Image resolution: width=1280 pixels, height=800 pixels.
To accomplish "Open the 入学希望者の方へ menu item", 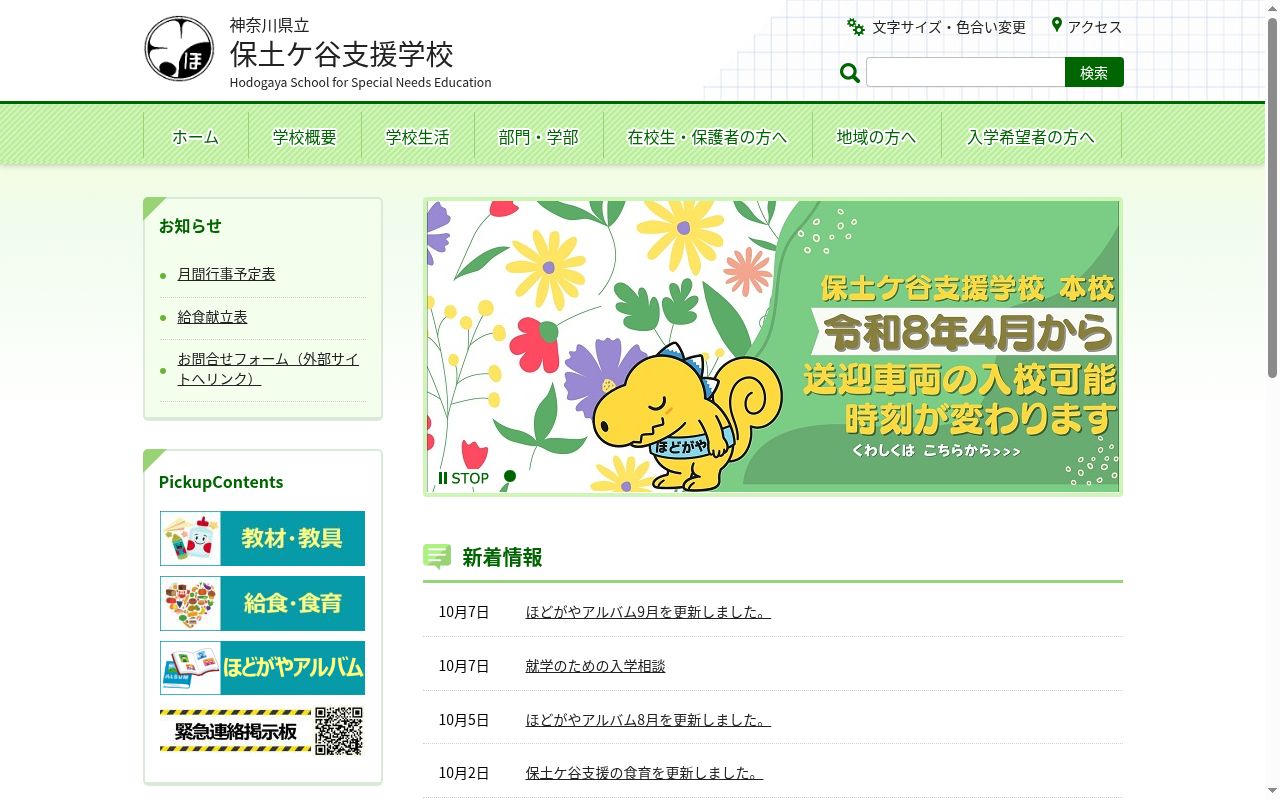I will tap(1031, 137).
